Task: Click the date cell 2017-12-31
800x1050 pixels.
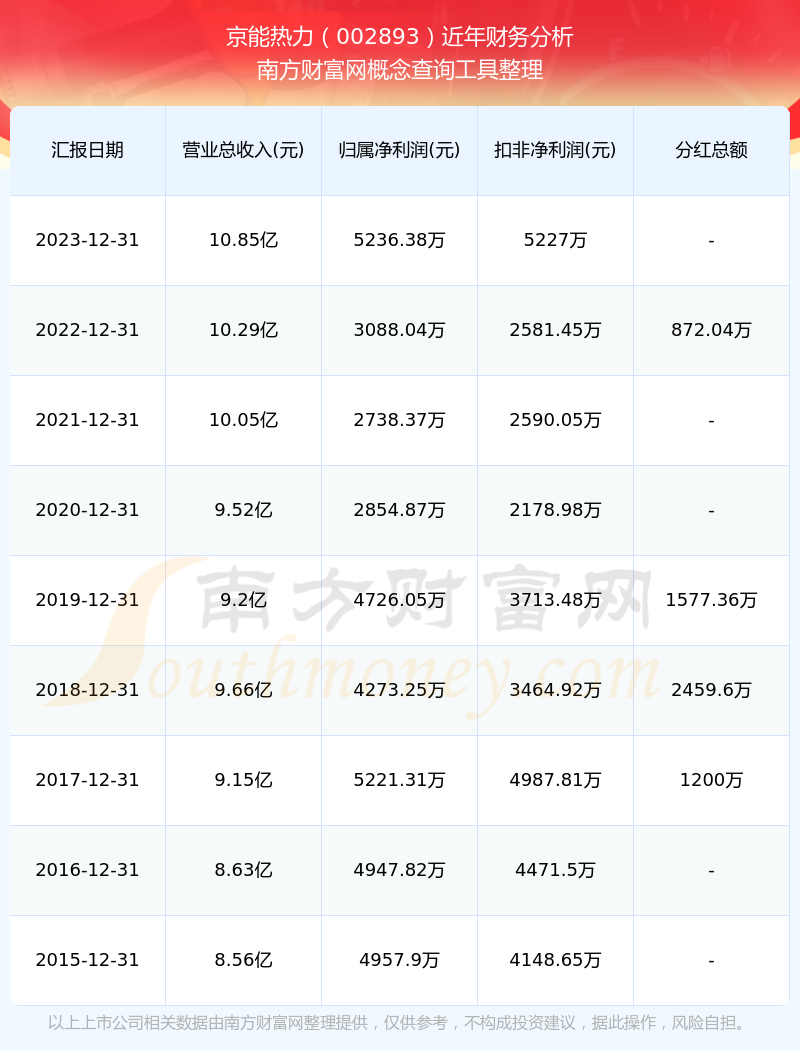Action: (x=88, y=780)
